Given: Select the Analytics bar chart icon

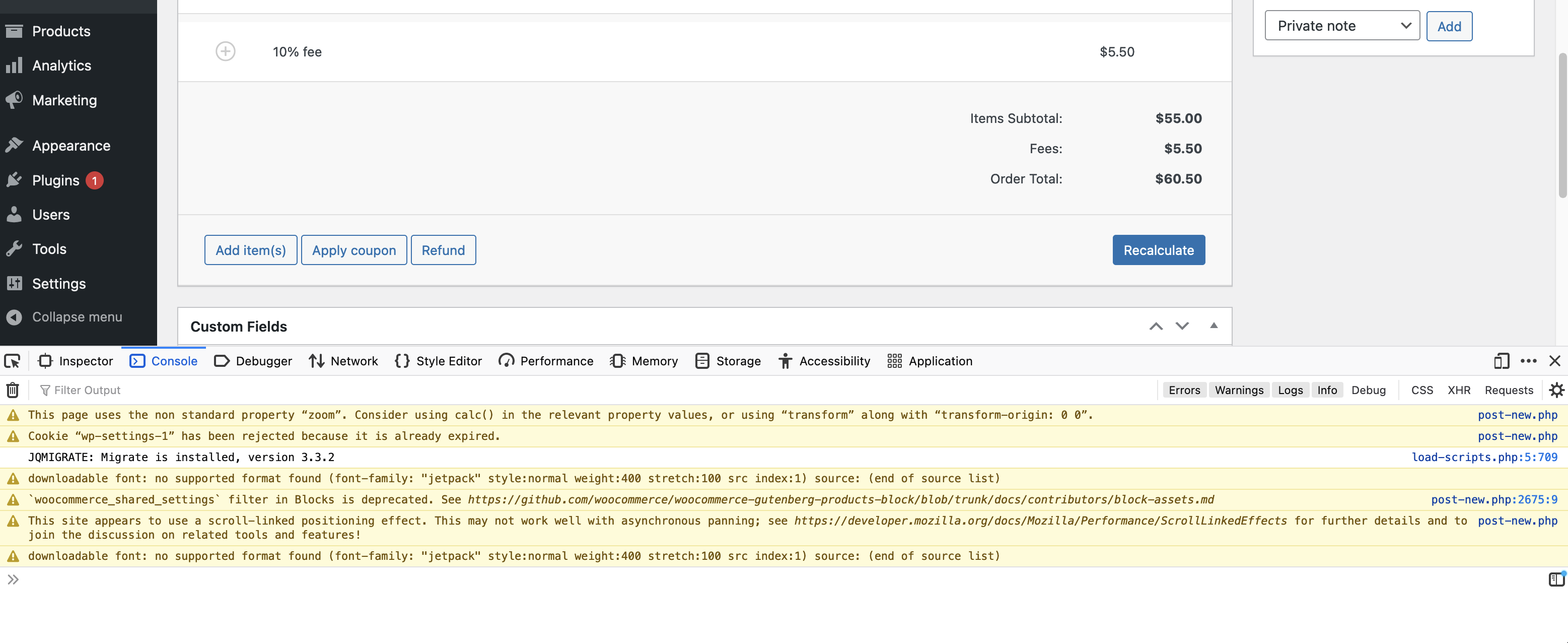Looking at the screenshot, I should point(15,65).
